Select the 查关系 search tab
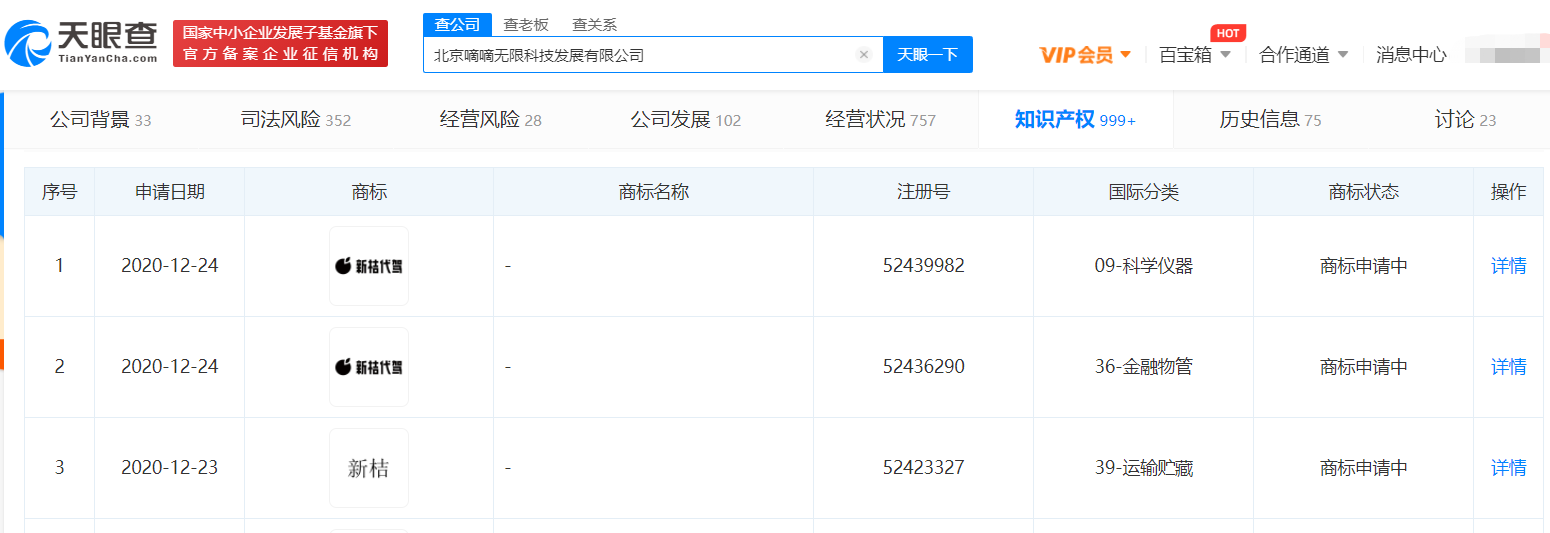The image size is (1550, 533). (594, 25)
